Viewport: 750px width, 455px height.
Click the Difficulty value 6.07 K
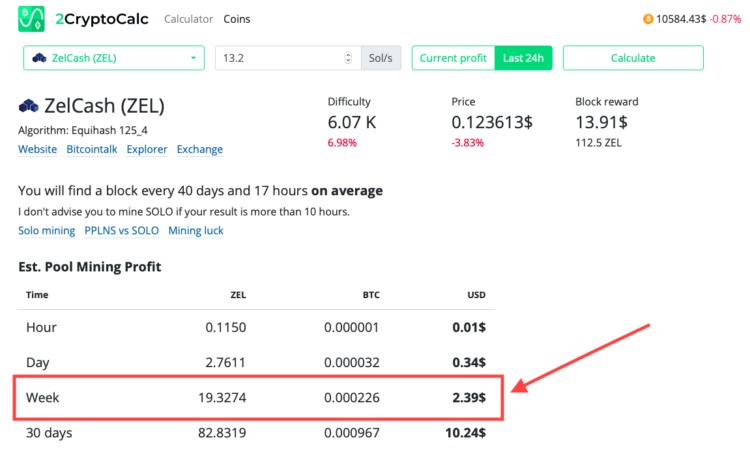coord(352,122)
